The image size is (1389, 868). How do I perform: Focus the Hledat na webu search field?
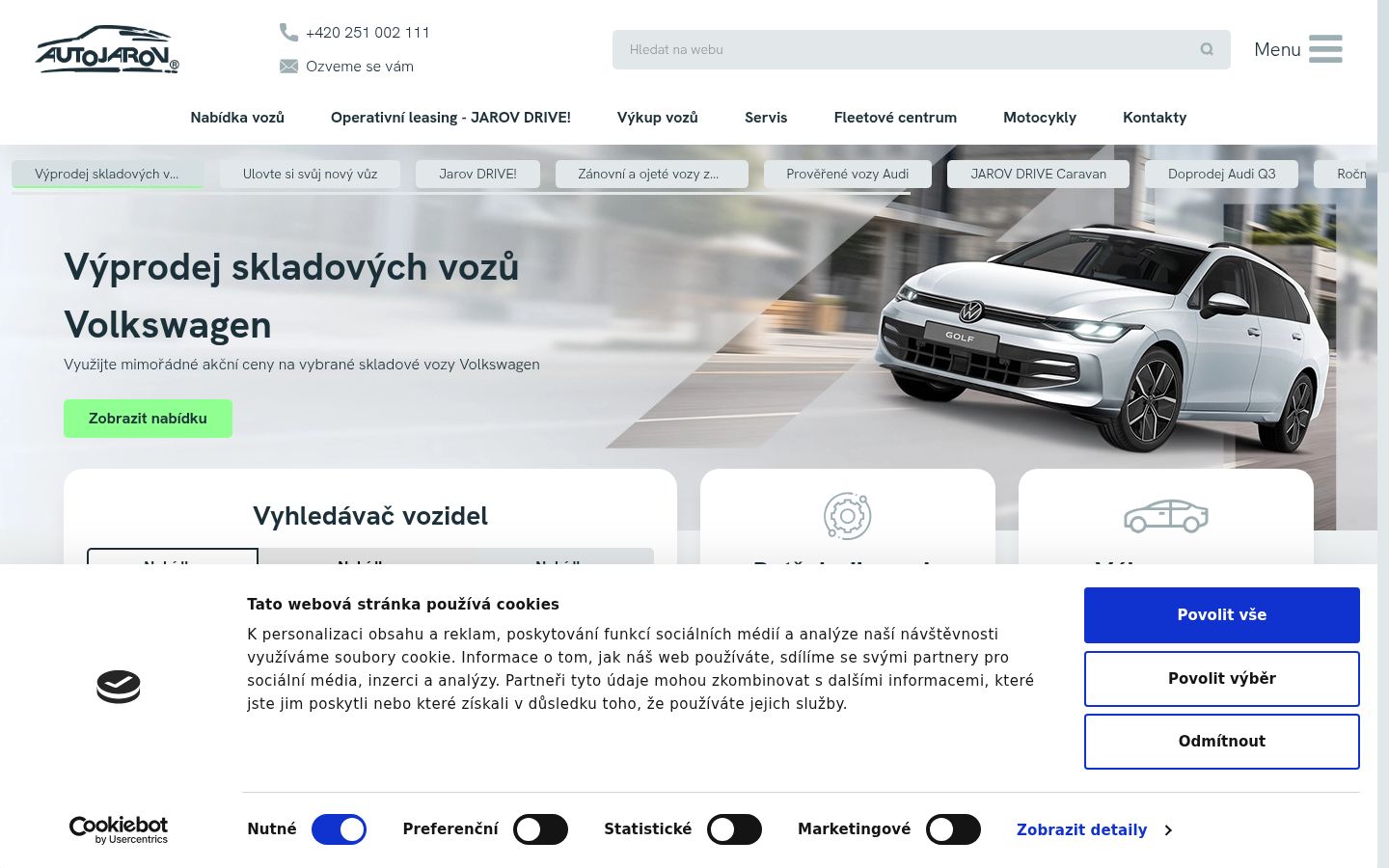click(921, 49)
